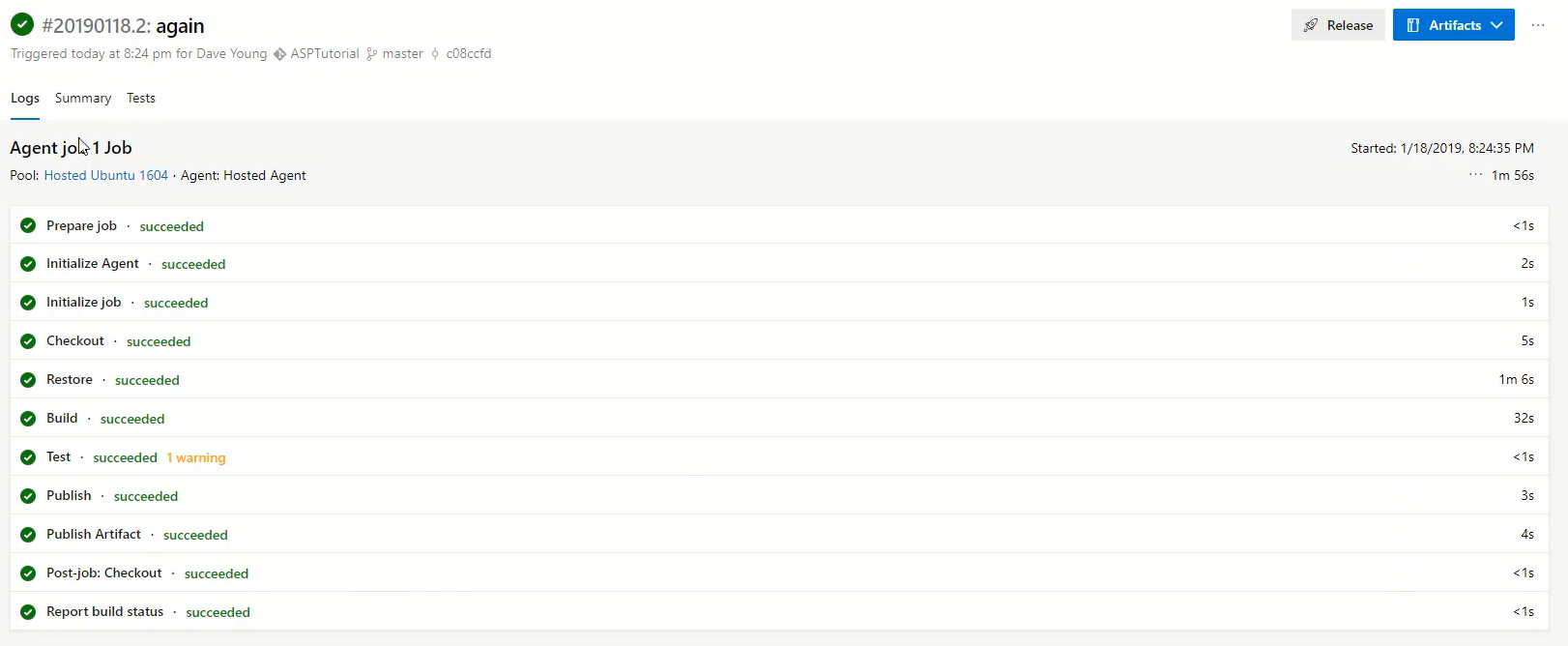Image resolution: width=1568 pixels, height=646 pixels.
Task: Open the Publish Artifact step log
Action: click(779, 534)
